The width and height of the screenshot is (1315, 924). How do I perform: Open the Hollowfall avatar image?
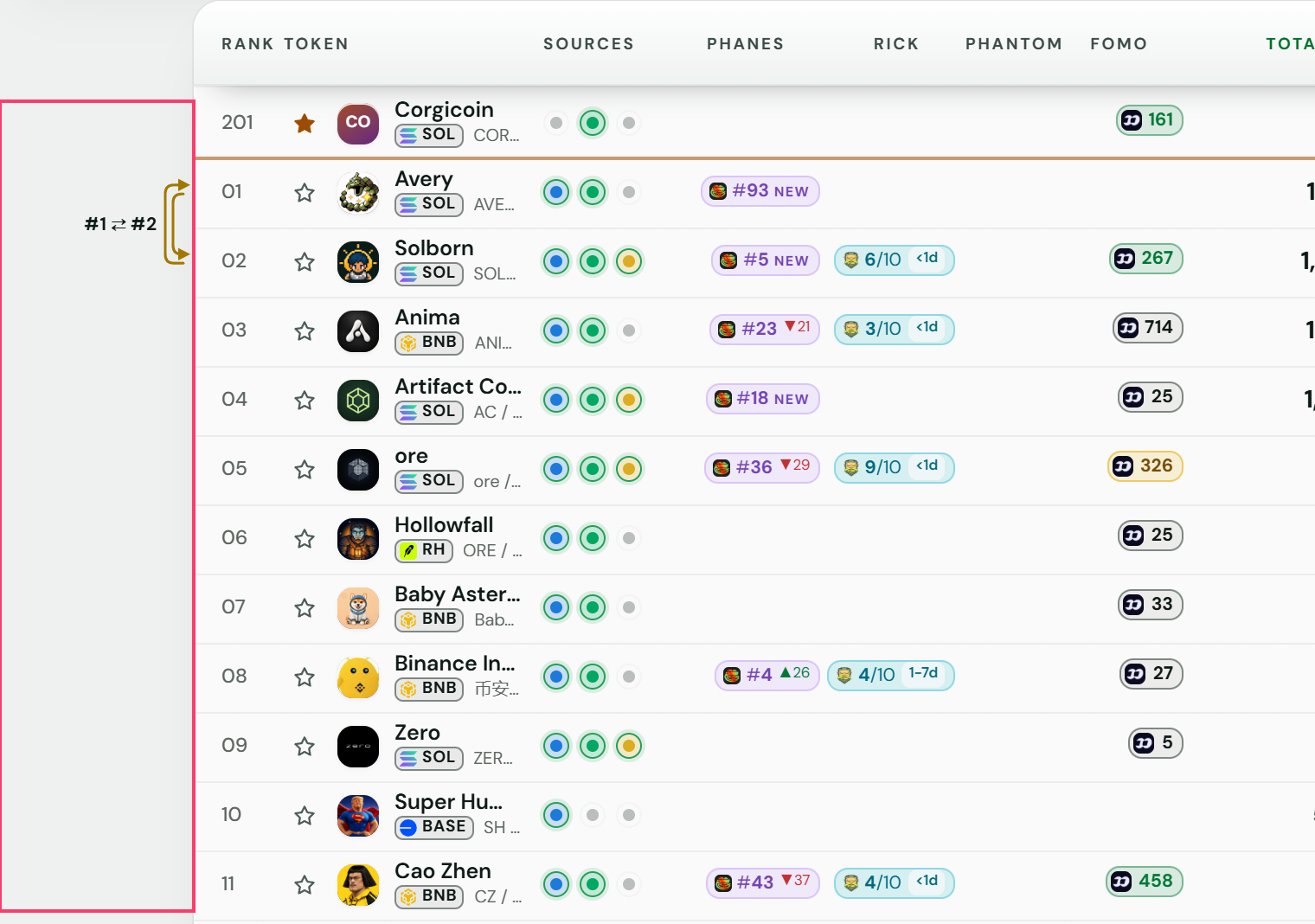358,538
